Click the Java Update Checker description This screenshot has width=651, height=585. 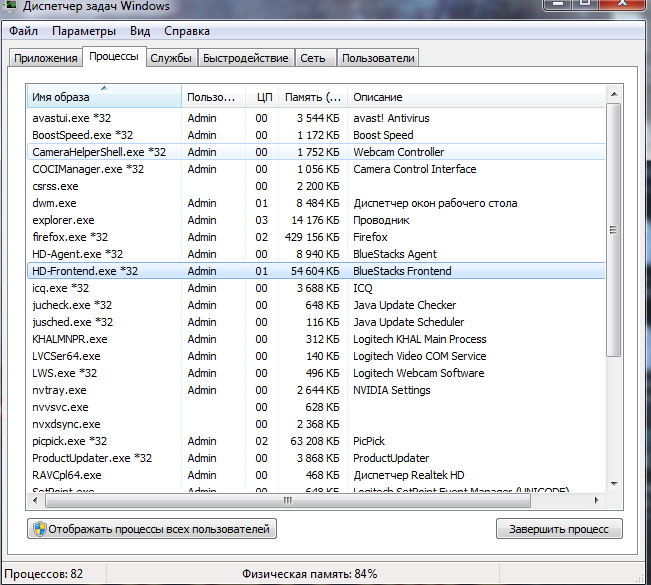point(405,305)
